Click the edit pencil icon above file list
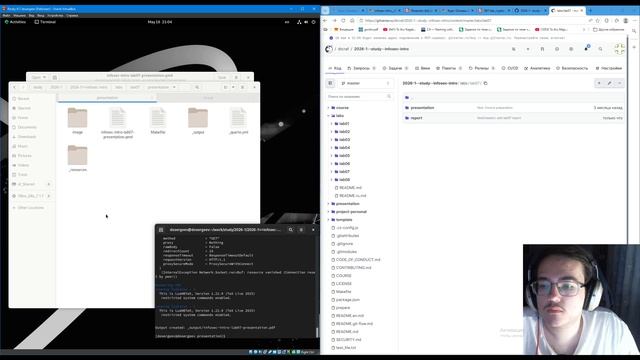640x360 pixels. click(x=609, y=83)
